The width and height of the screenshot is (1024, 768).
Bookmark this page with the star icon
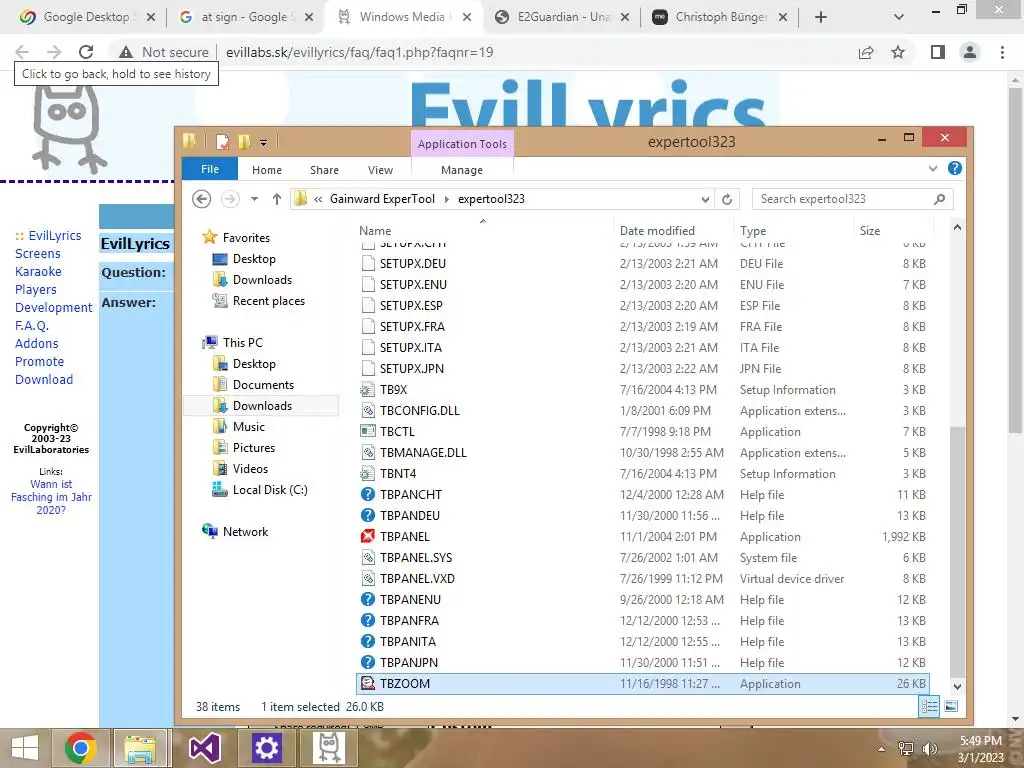tap(898, 52)
